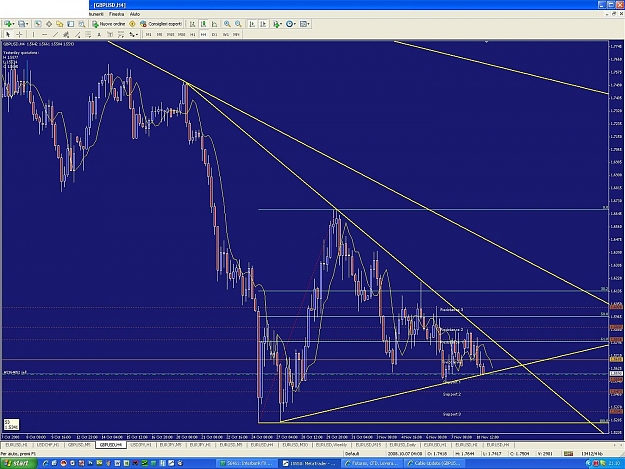Screen dimensions: 625x469
Task: Zoom out the chart with magnifier minus
Action: [x=238, y=24]
